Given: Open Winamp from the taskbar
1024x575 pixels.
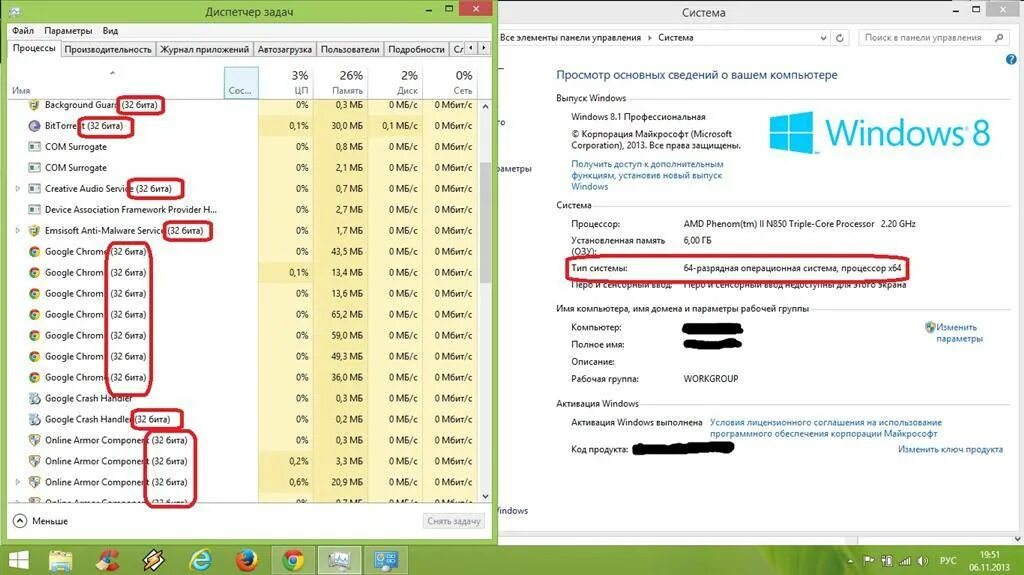Looking at the screenshot, I should click(x=153, y=561).
